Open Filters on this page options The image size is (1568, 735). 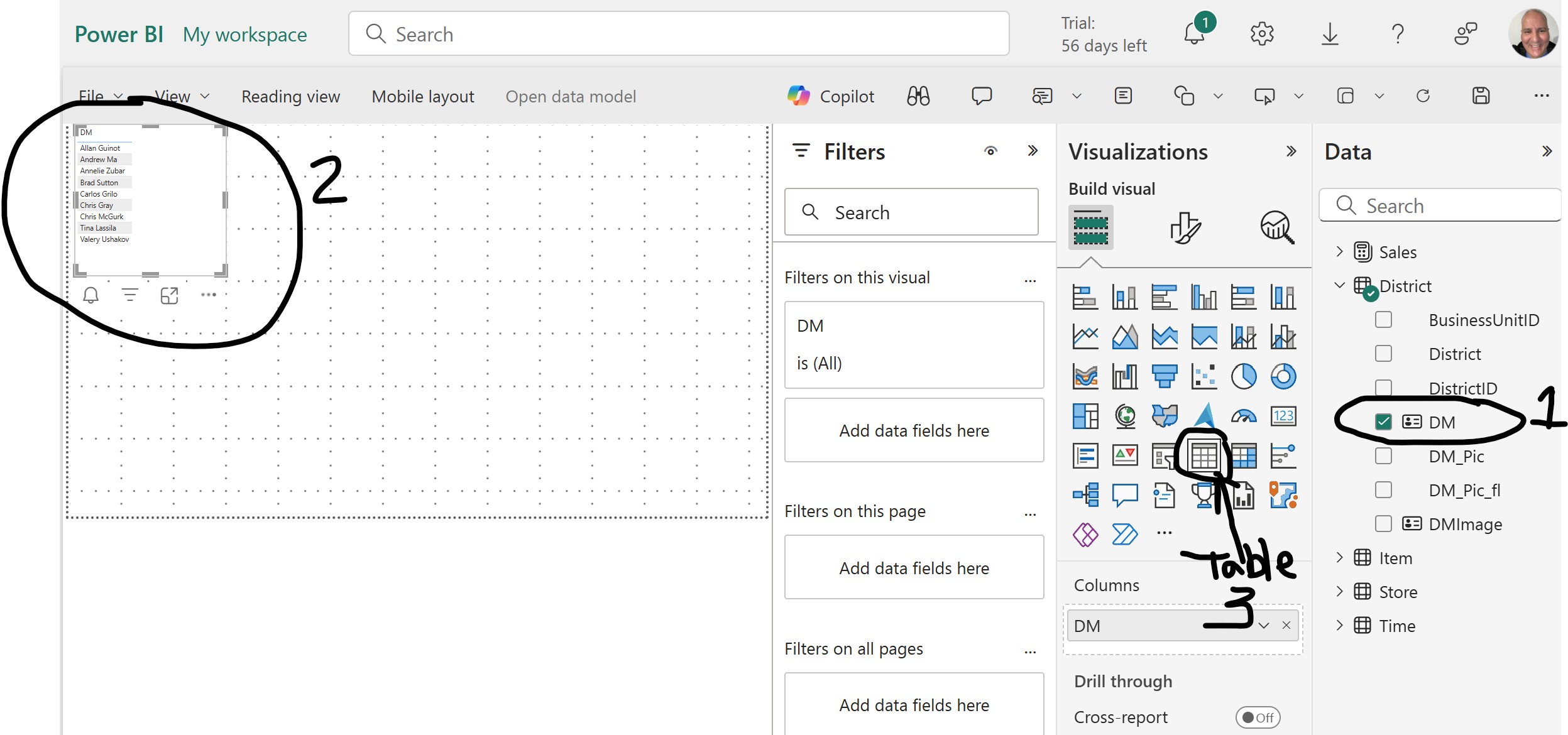click(1030, 514)
